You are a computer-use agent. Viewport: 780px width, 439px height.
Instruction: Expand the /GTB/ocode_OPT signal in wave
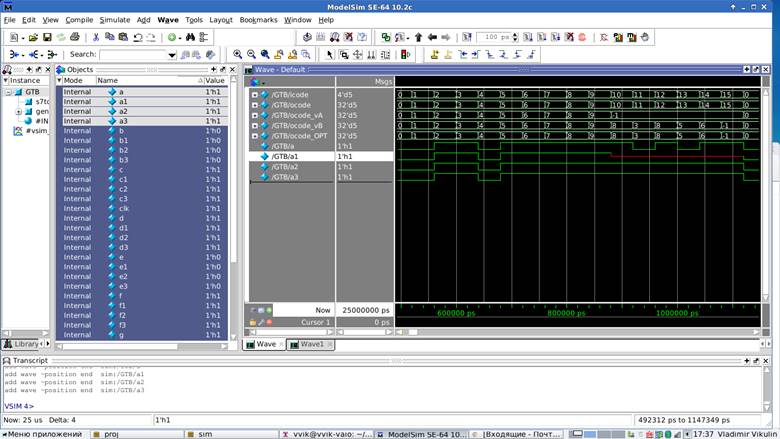(254, 136)
